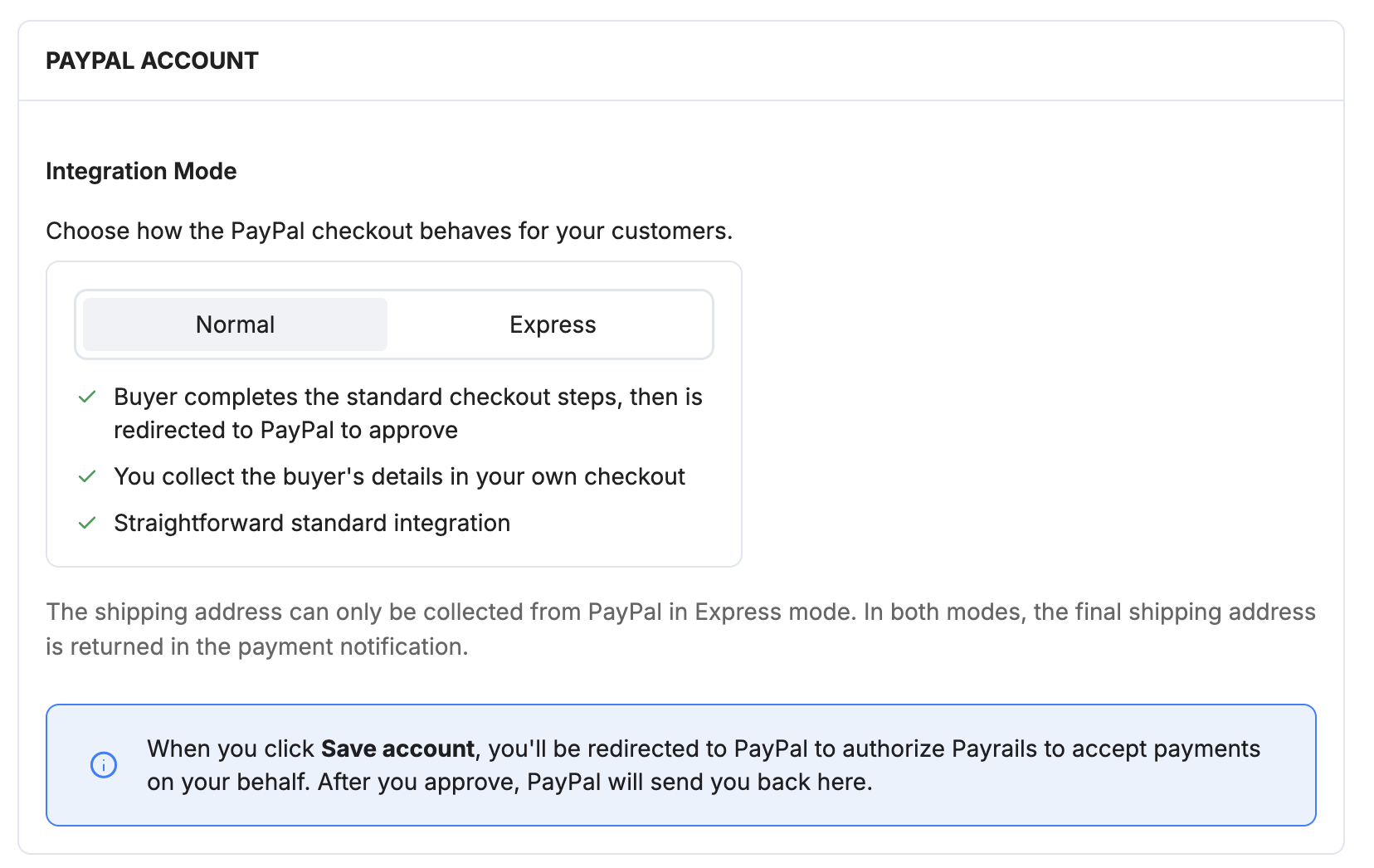Click the info icon in blue notice

104,765
